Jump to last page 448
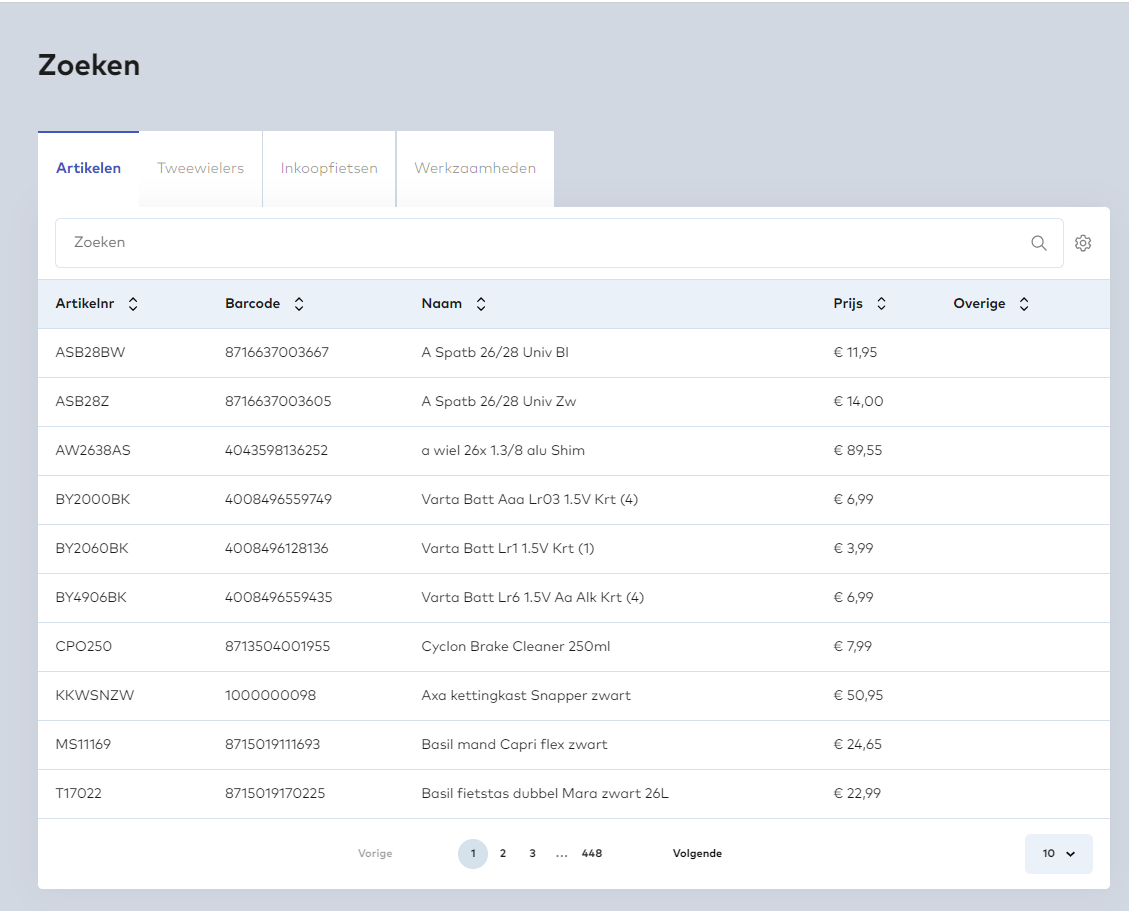1129x911 pixels. pos(592,854)
